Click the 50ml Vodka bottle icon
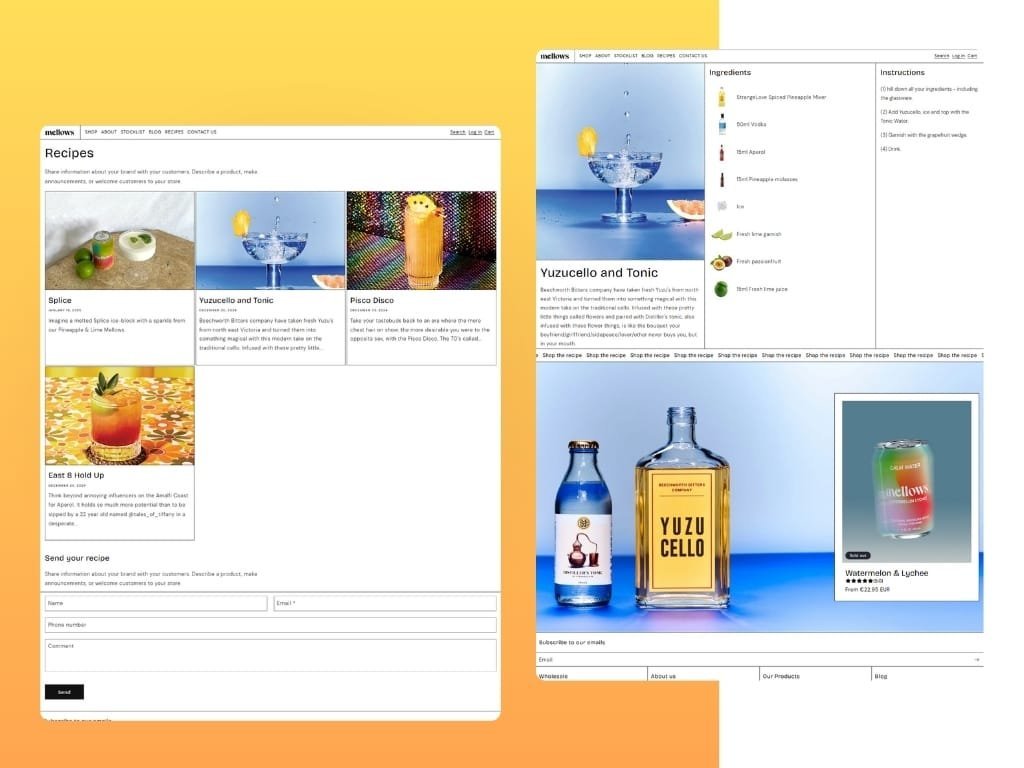 click(x=722, y=124)
